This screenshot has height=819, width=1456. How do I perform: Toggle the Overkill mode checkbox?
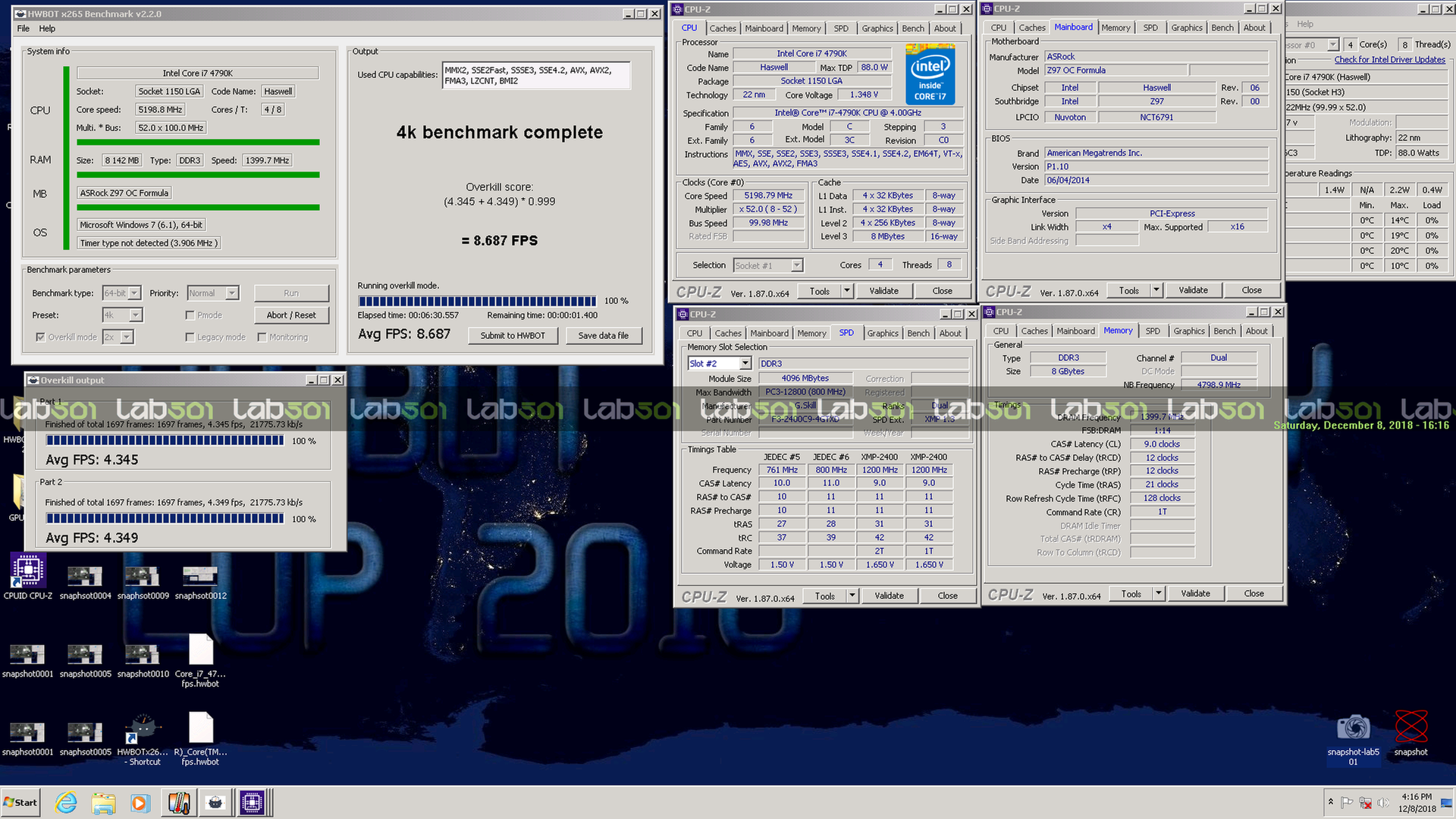click(40, 337)
